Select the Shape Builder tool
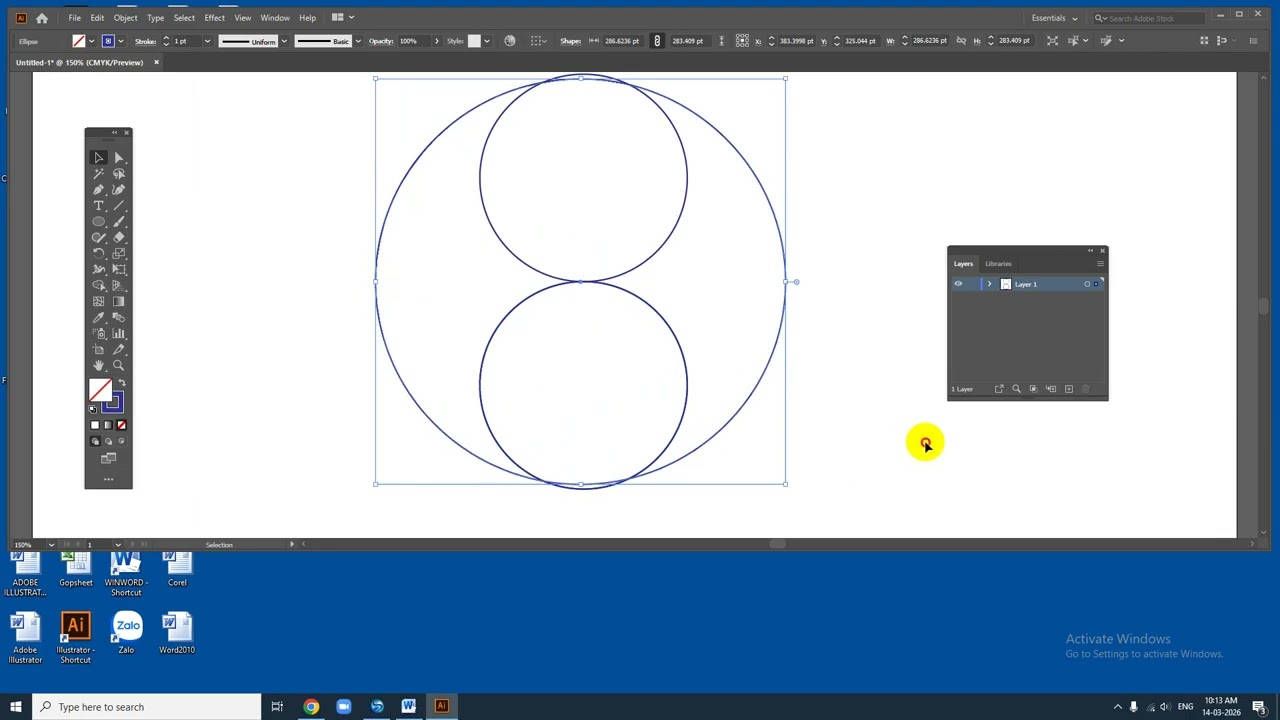The height and width of the screenshot is (720, 1280). 98,286
